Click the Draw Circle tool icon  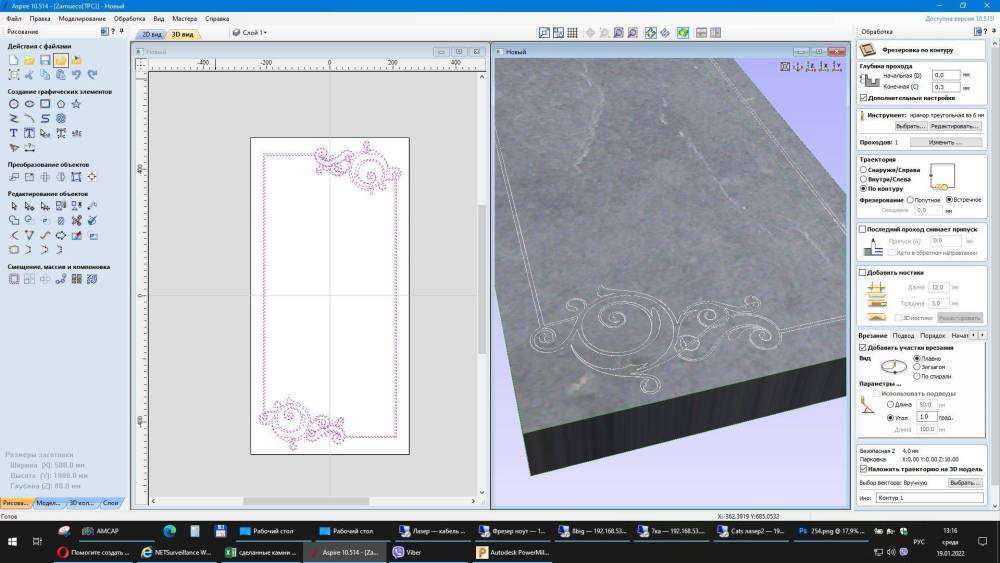point(14,104)
